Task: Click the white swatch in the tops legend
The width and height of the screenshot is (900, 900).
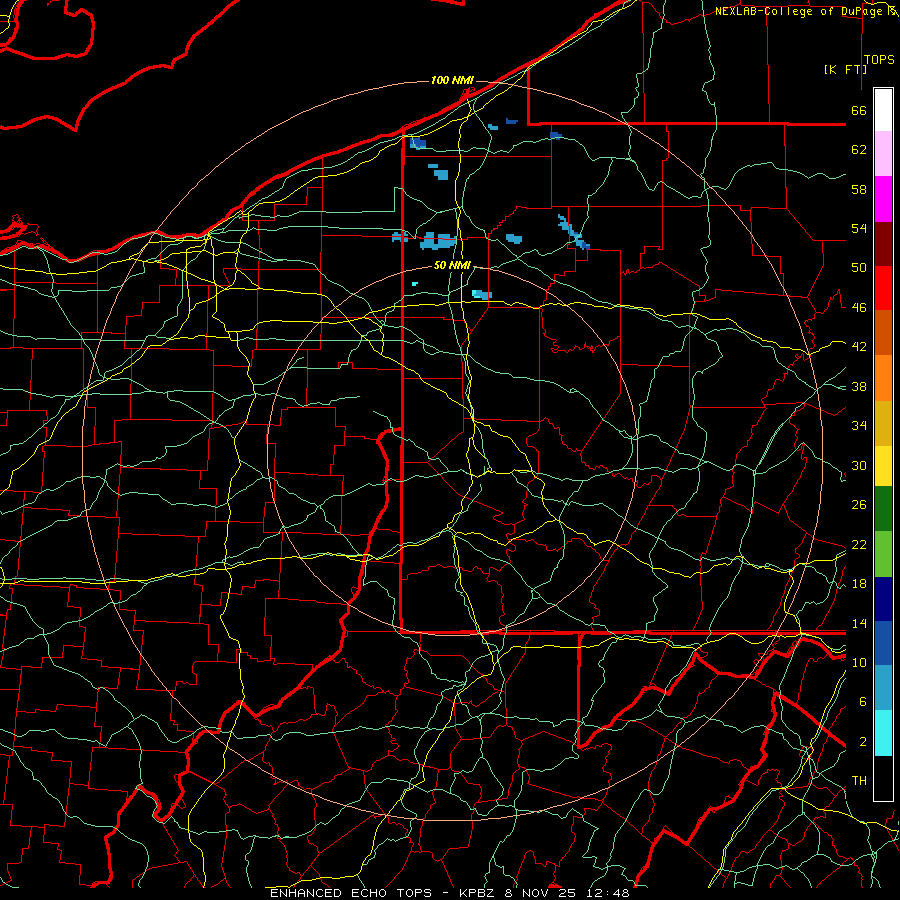Action: (883, 110)
